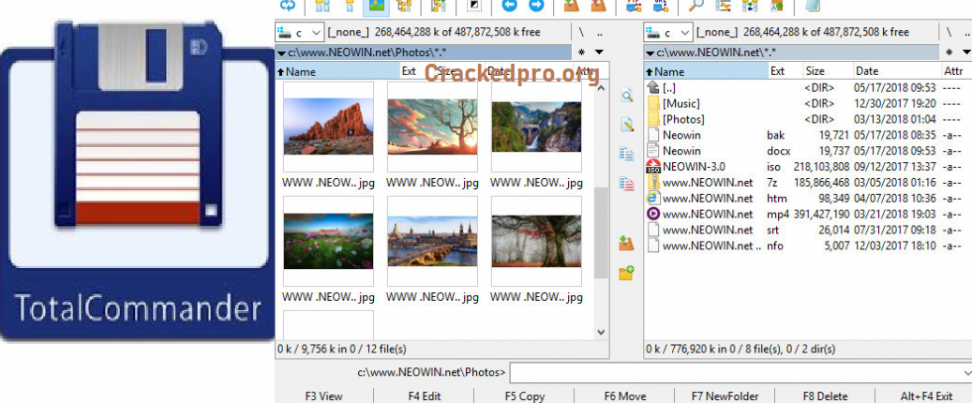Viewport: 972px width, 403px height.
Task: Click the right panel path c:\www.NEOWIN.net\*.*
Action: click(x=792, y=52)
